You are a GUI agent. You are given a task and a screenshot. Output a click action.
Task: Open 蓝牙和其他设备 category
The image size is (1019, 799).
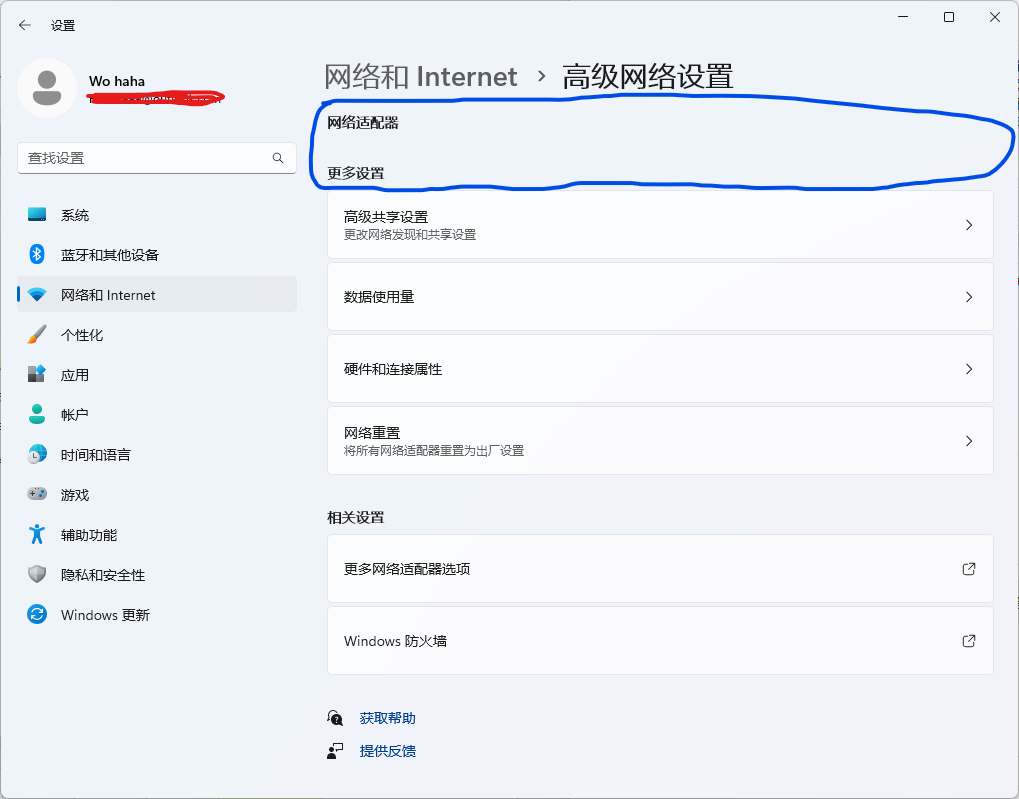tap(157, 254)
